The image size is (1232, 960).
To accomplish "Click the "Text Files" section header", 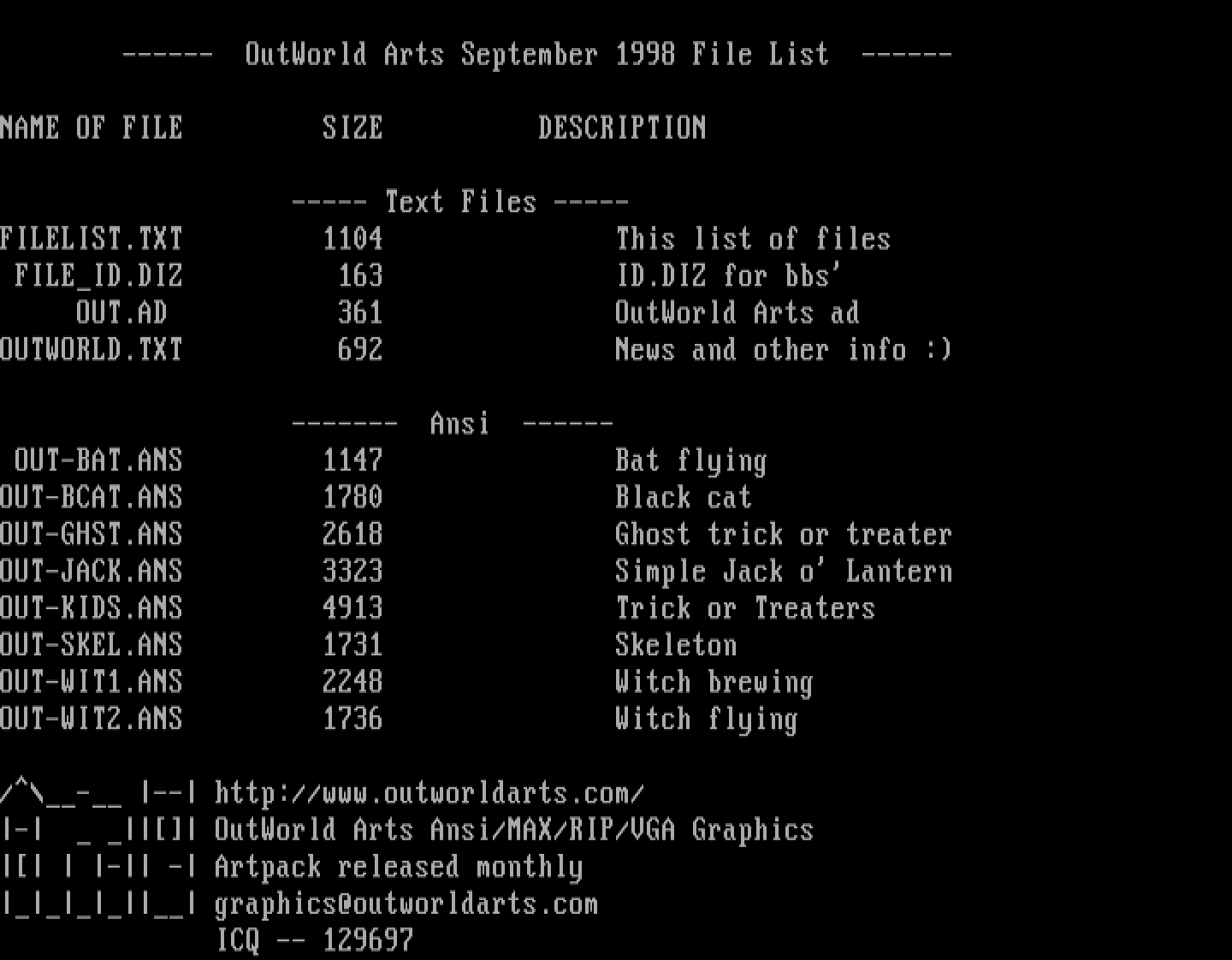I will [x=460, y=202].
